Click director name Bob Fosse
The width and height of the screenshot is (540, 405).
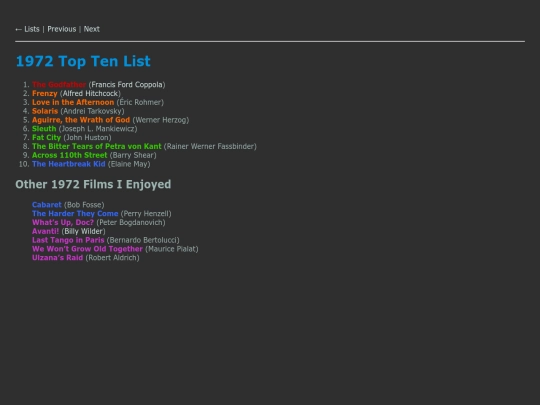point(84,205)
